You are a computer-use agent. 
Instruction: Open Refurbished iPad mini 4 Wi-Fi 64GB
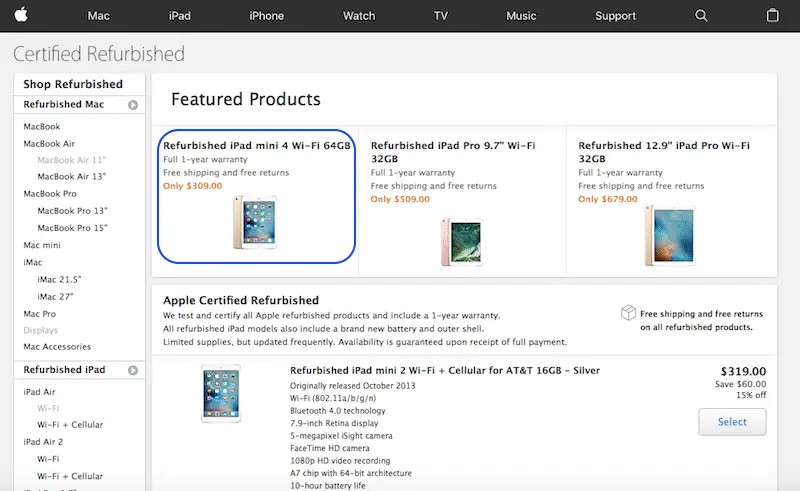(257, 145)
